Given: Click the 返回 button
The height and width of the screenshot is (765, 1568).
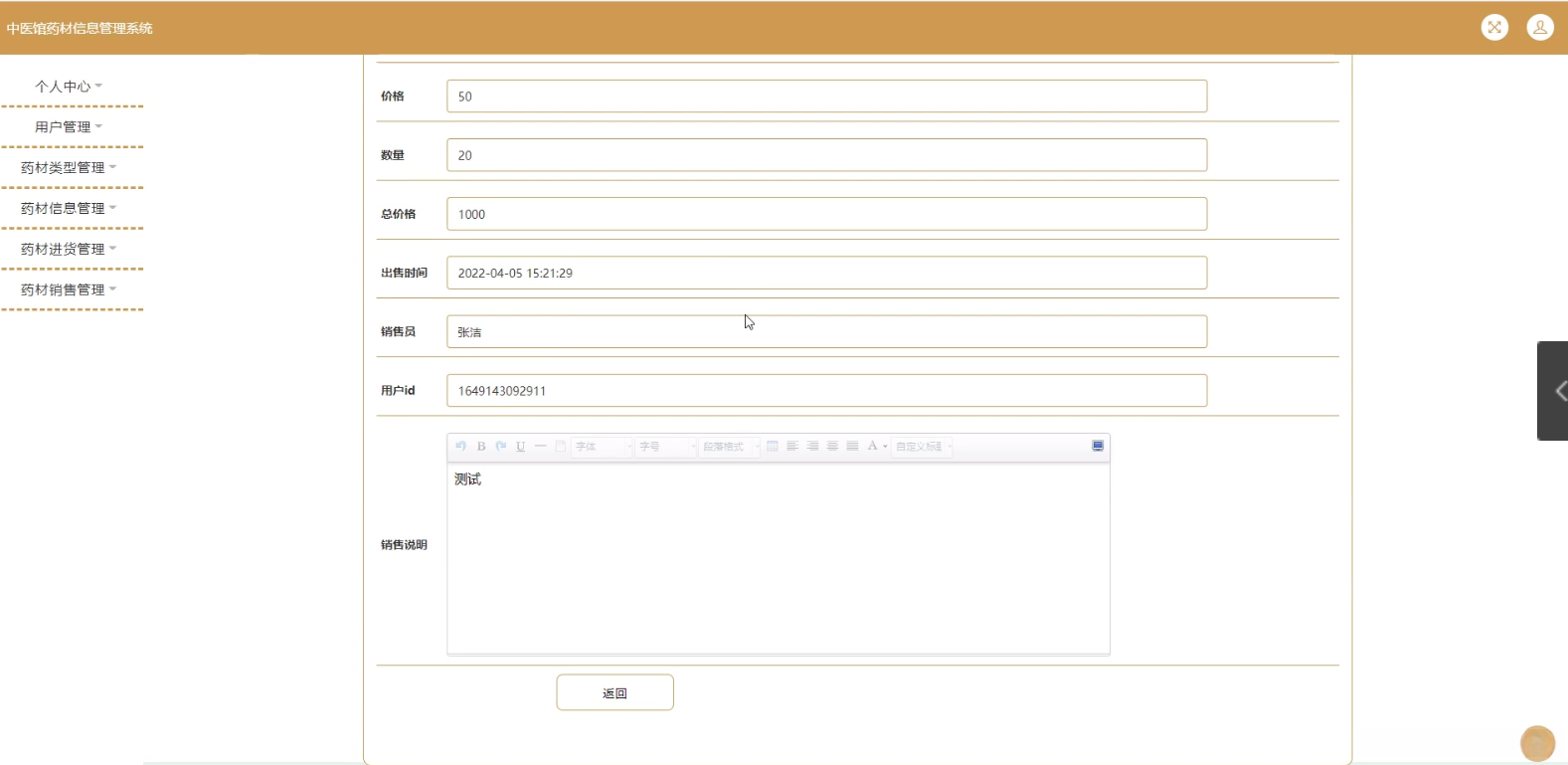Looking at the screenshot, I should coord(615,692).
